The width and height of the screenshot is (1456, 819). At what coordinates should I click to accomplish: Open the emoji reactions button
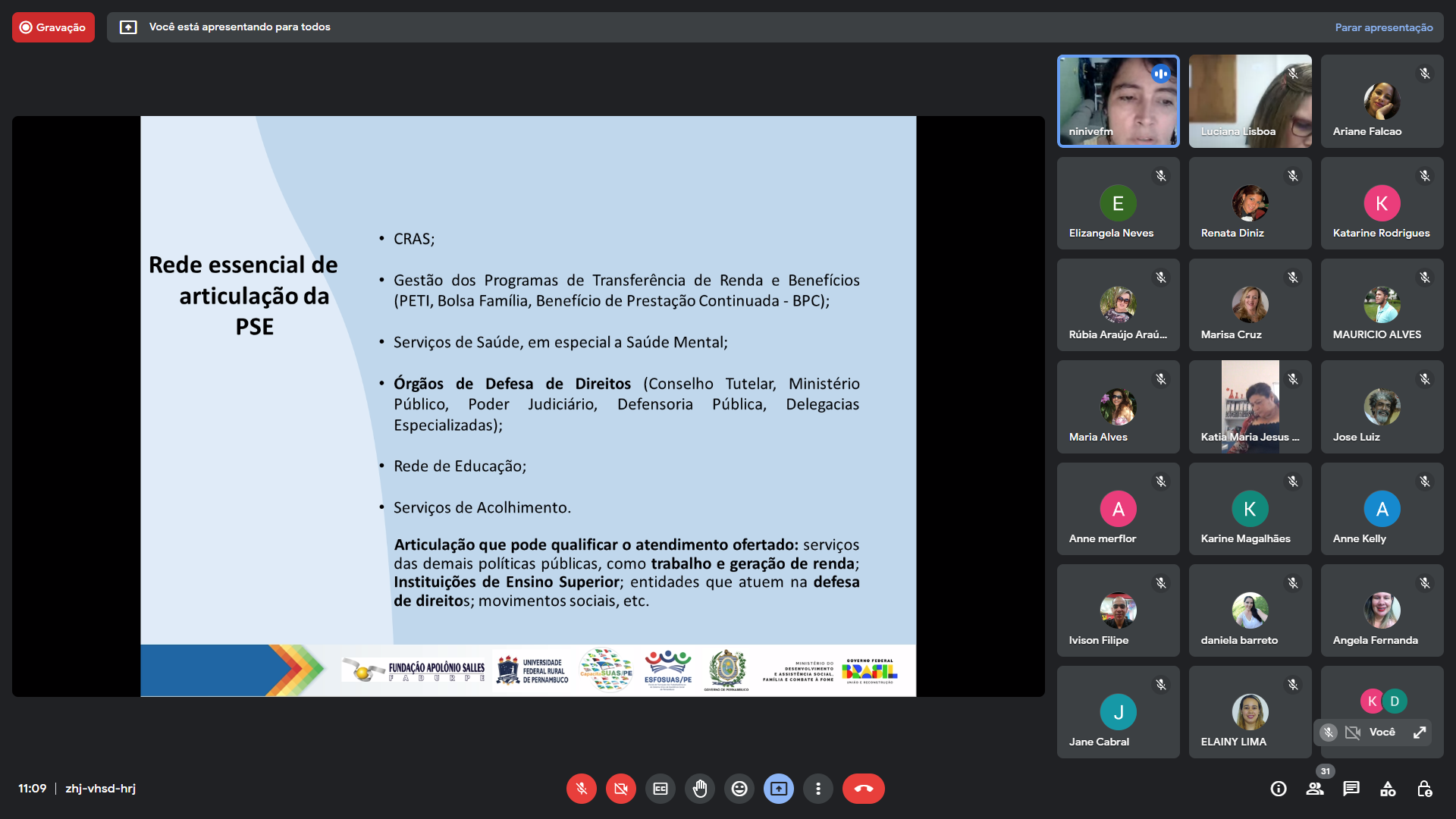(739, 789)
